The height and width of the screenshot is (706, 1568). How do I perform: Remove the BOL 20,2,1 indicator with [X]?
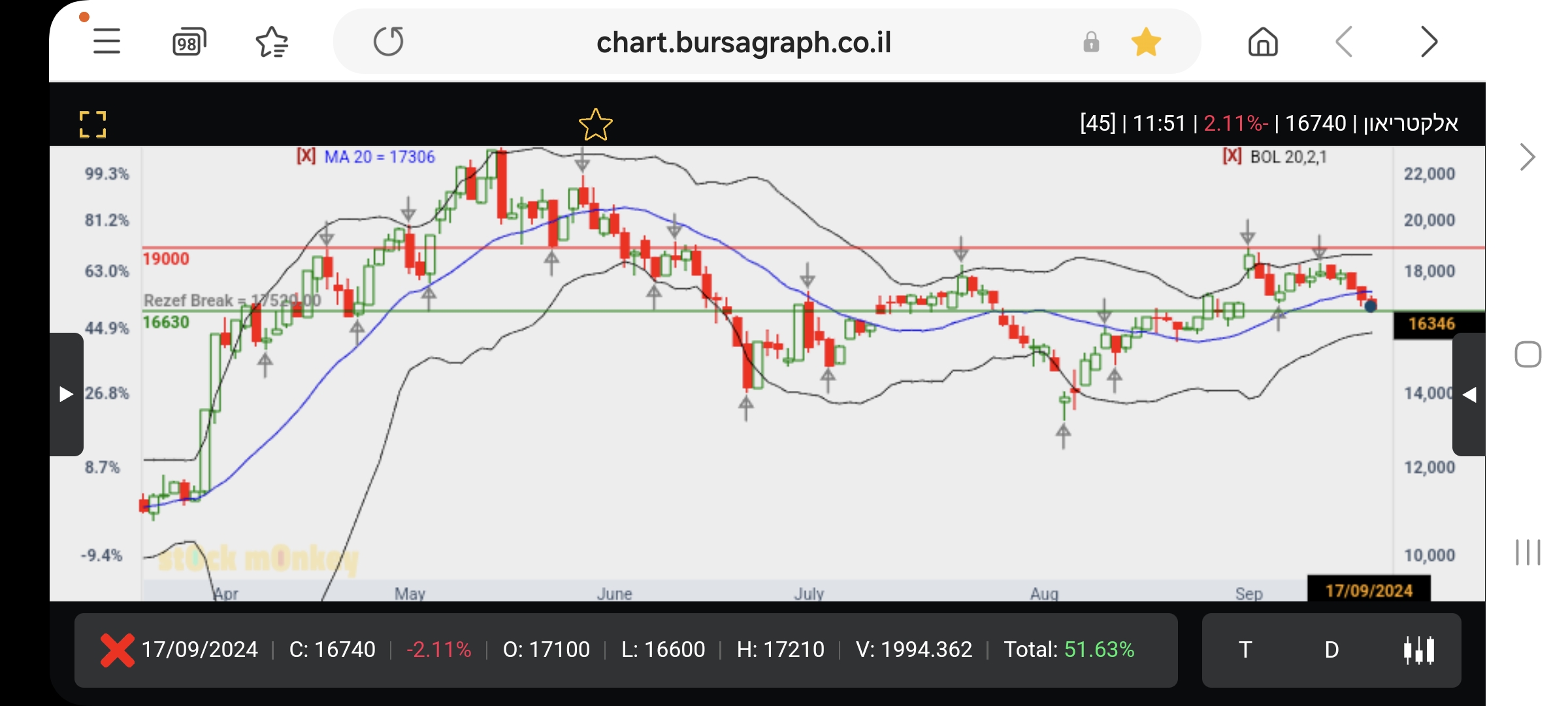coord(1232,156)
